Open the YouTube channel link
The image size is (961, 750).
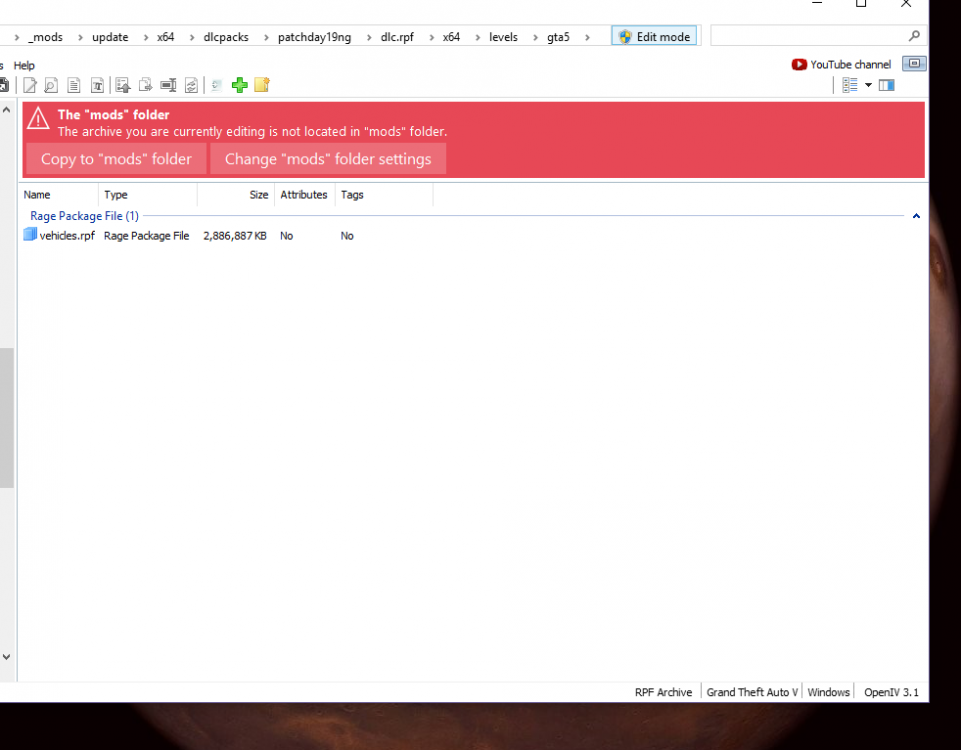[x=841, y=64]
